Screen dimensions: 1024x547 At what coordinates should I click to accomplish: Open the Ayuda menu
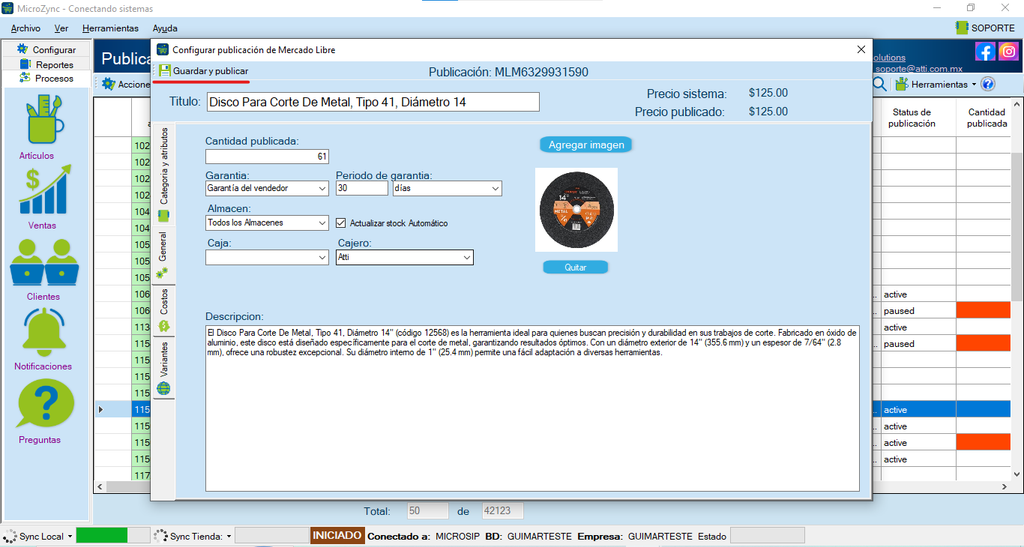click(165, 28)
